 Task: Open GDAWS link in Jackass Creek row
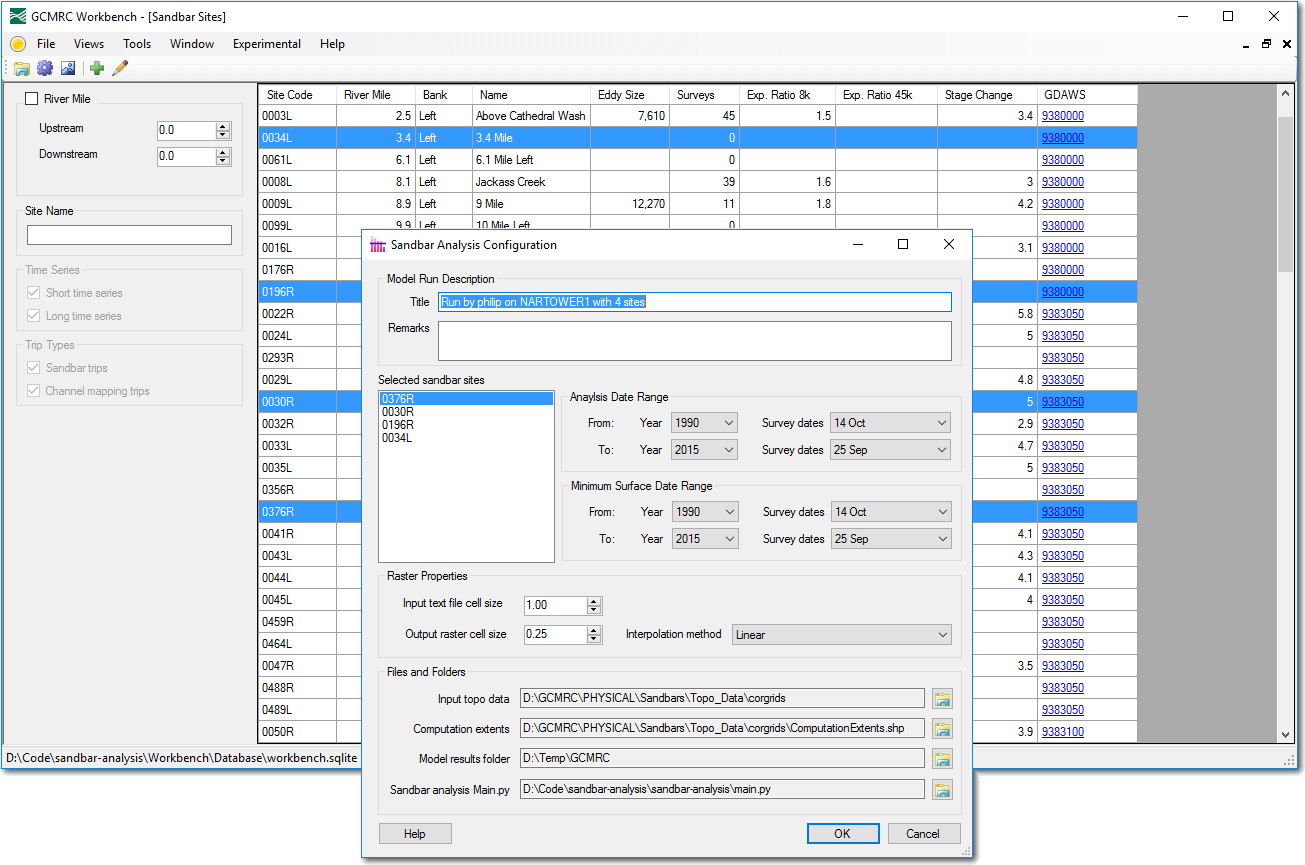click(1063, 182)
